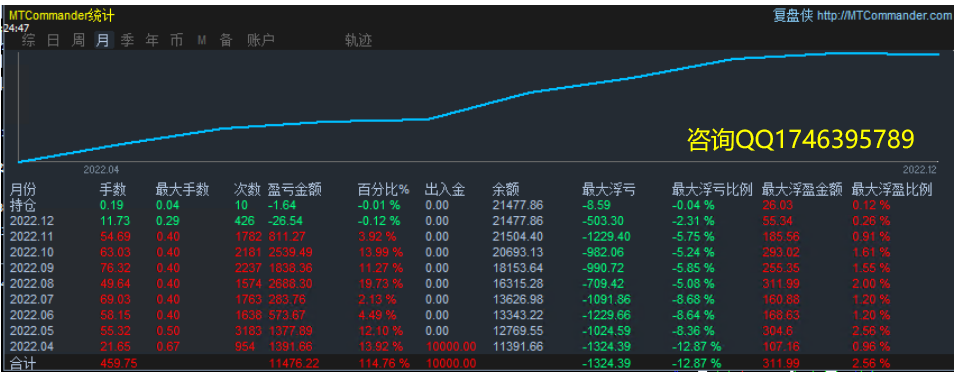Click the max lots value 0.67
Image resolution: width=957 pixels, height=372 pixels.
[168, 347]
